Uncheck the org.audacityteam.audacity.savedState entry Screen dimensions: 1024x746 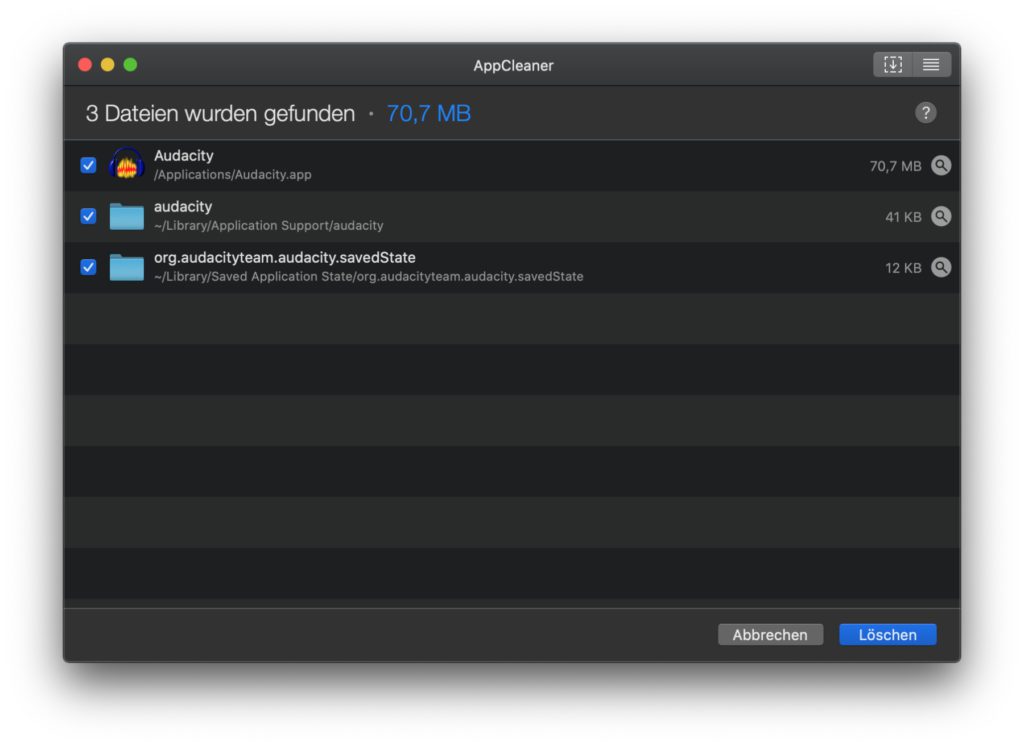coord(88,266)
